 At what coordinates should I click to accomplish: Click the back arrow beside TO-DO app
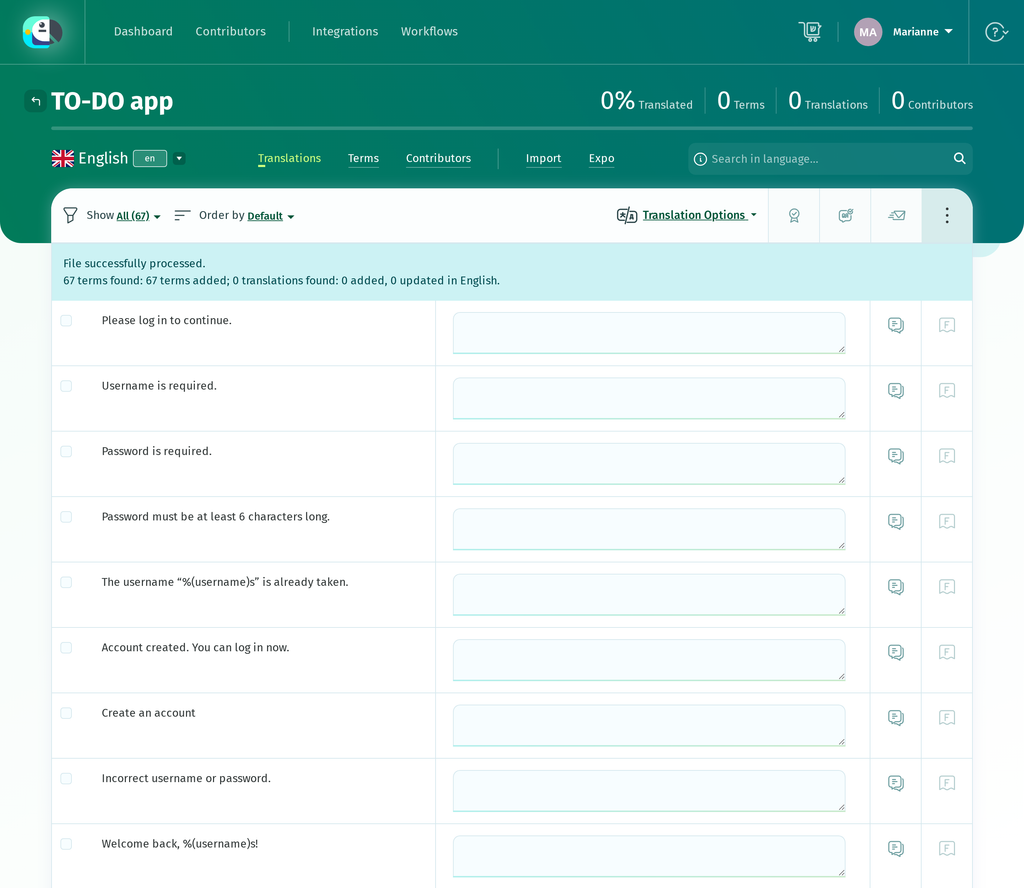coord(36,101)
